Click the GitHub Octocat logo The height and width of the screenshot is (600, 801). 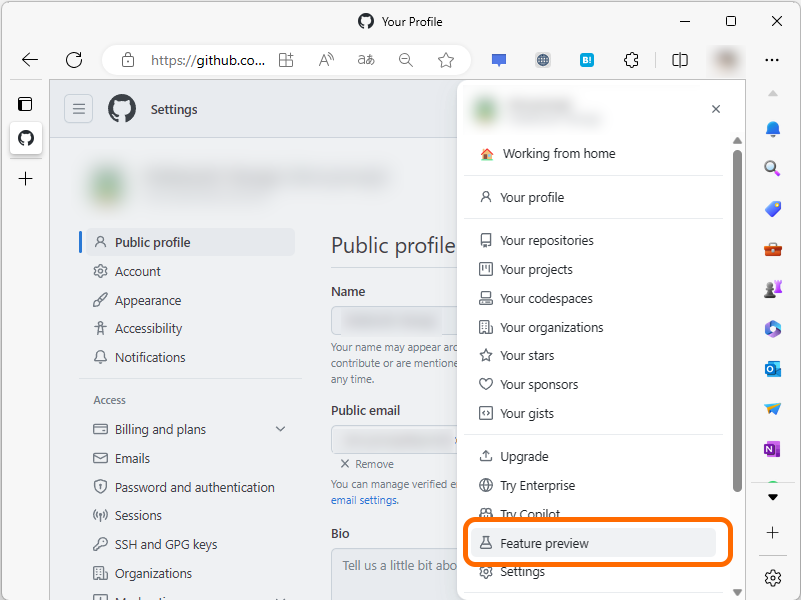[122, 109]
